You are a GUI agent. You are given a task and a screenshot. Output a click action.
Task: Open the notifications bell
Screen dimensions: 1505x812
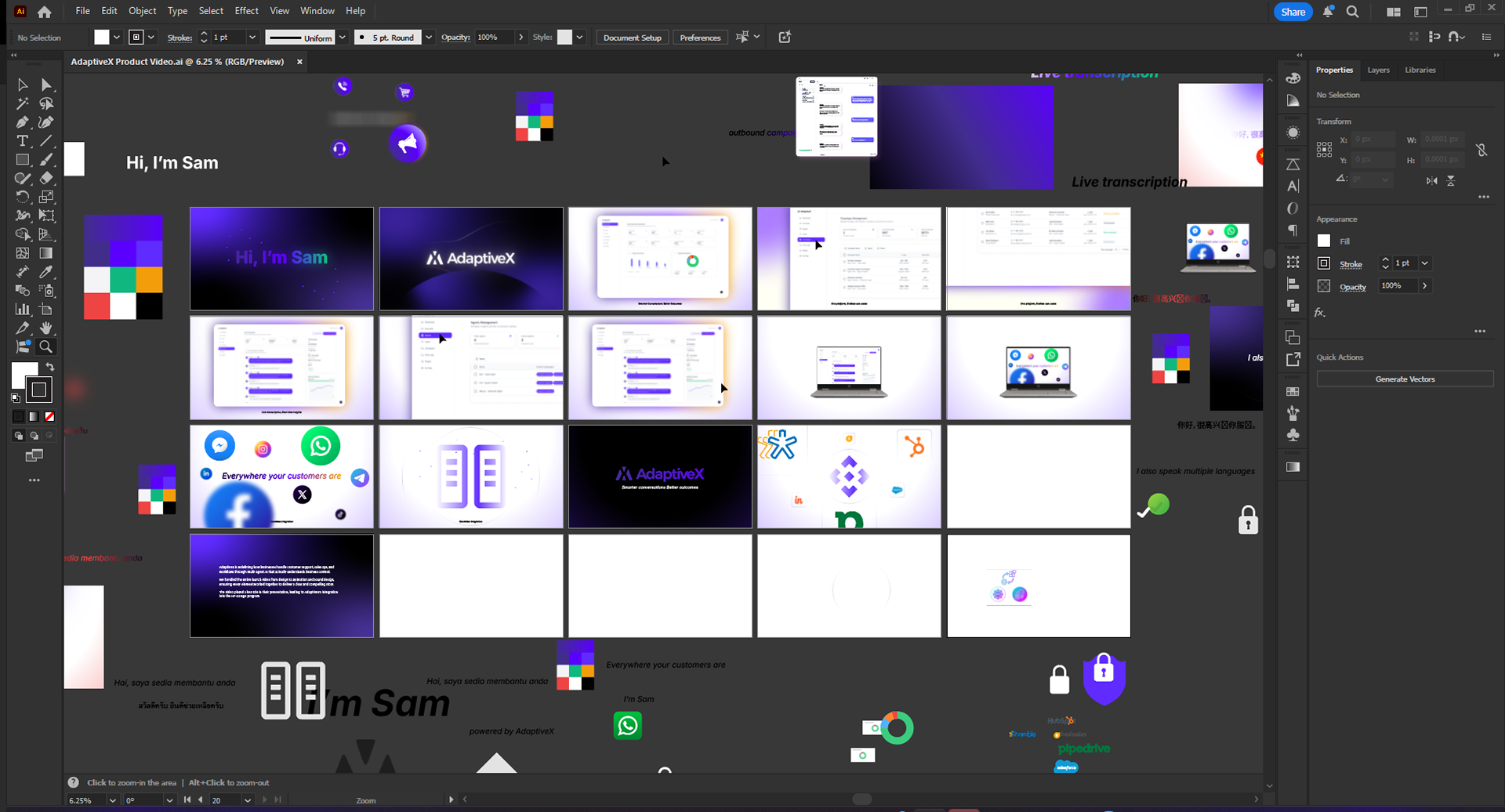1328,12
